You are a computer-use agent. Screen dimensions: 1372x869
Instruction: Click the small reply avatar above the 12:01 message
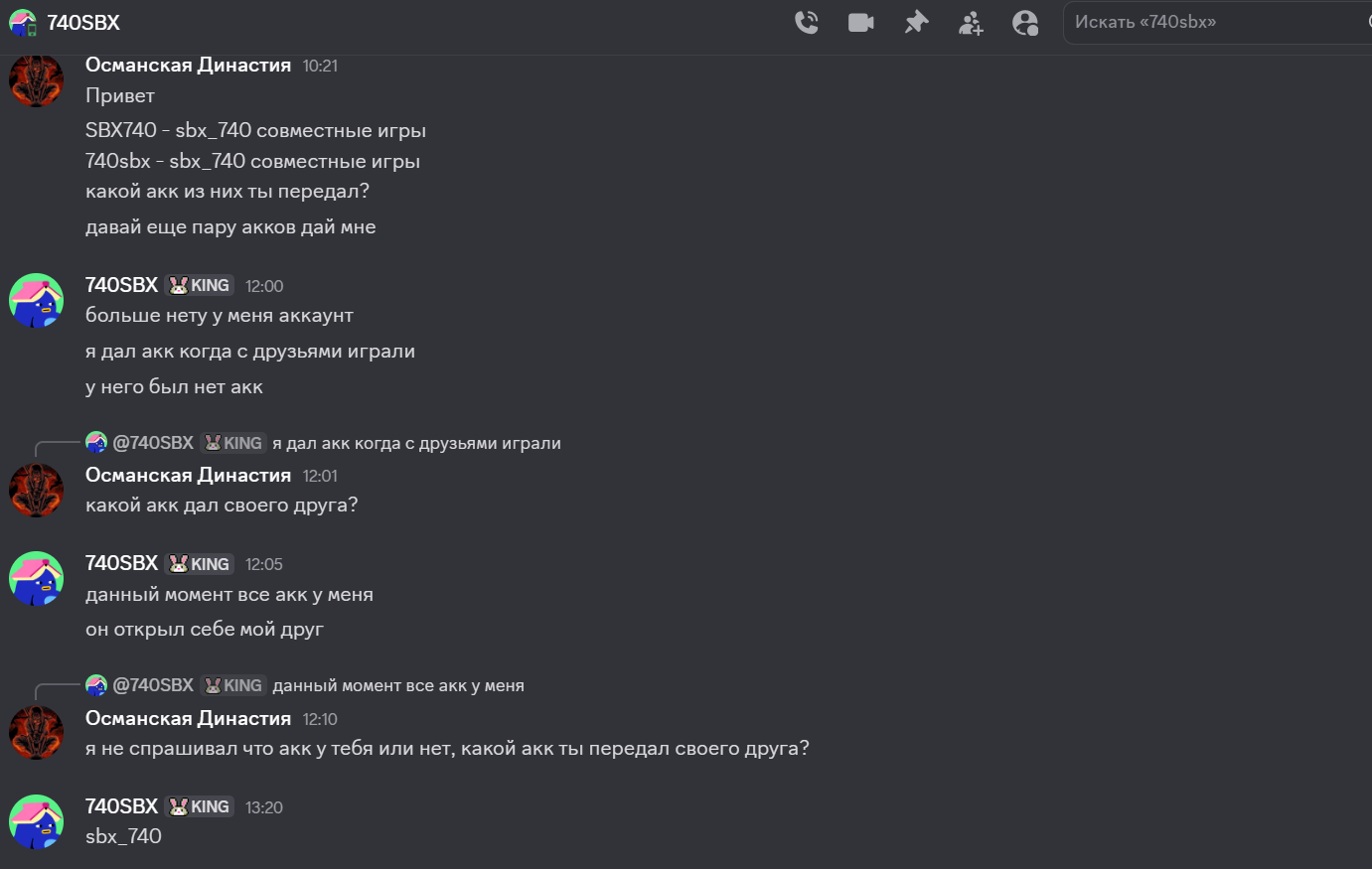point(96,443)
